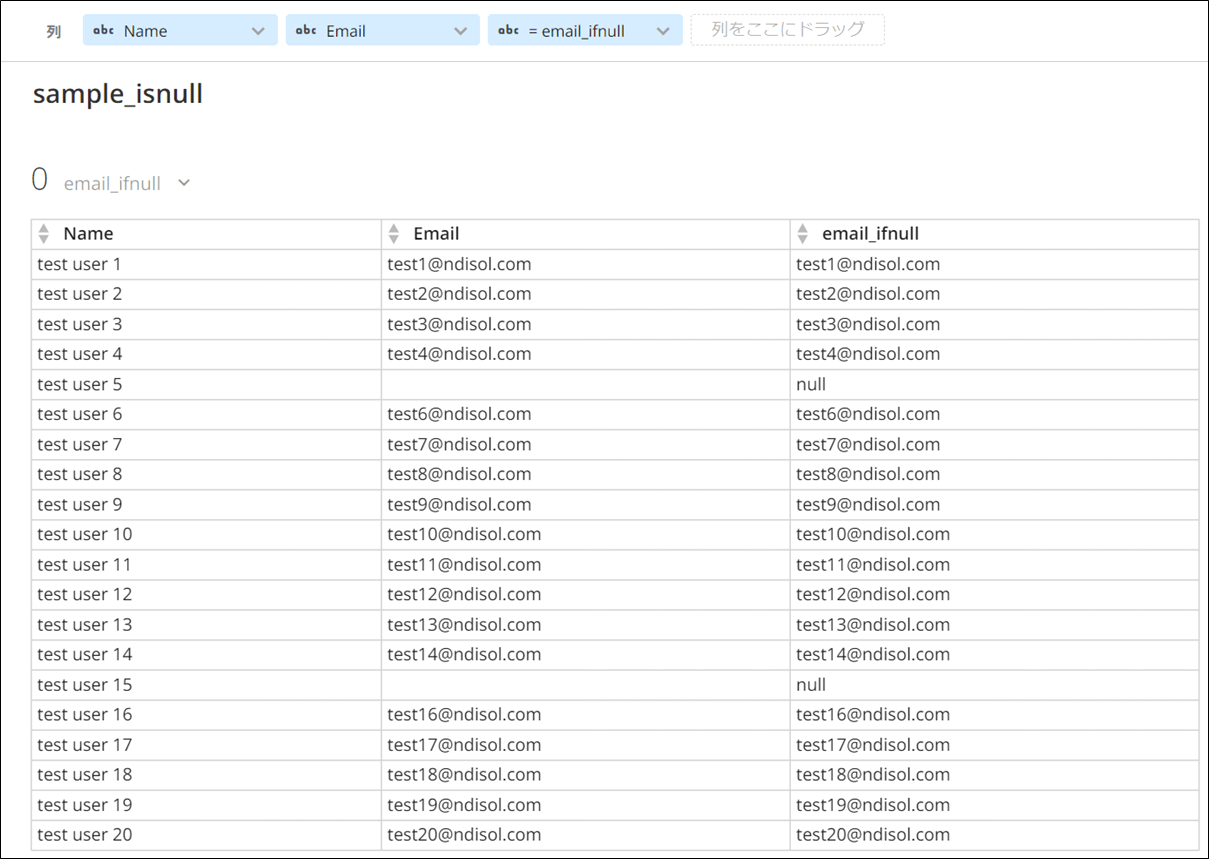
Task: Select the test user 5 name cell
Action: [80, 384]
